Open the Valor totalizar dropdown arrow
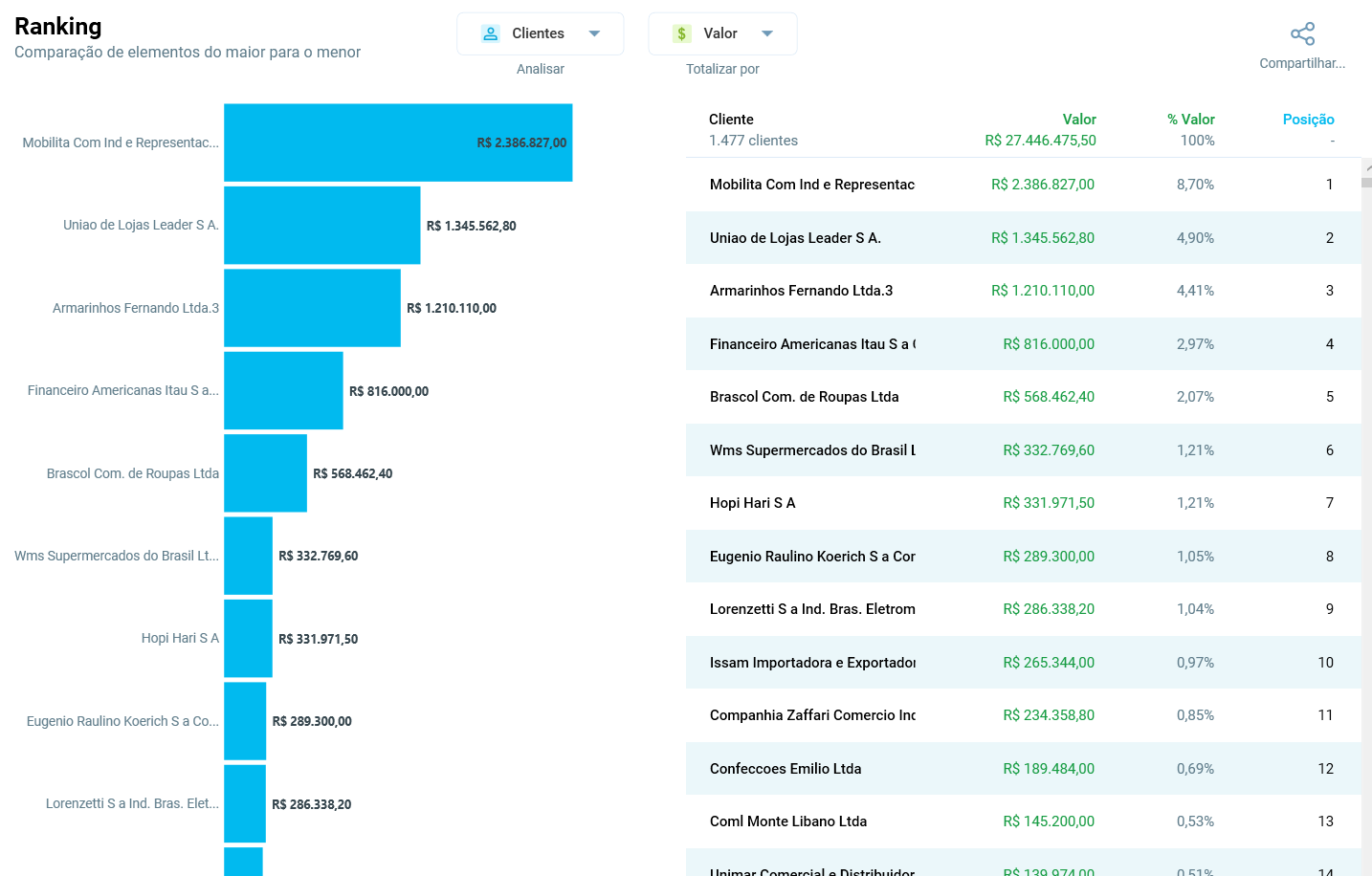The image size is (1372, 876). coord(767,33)
